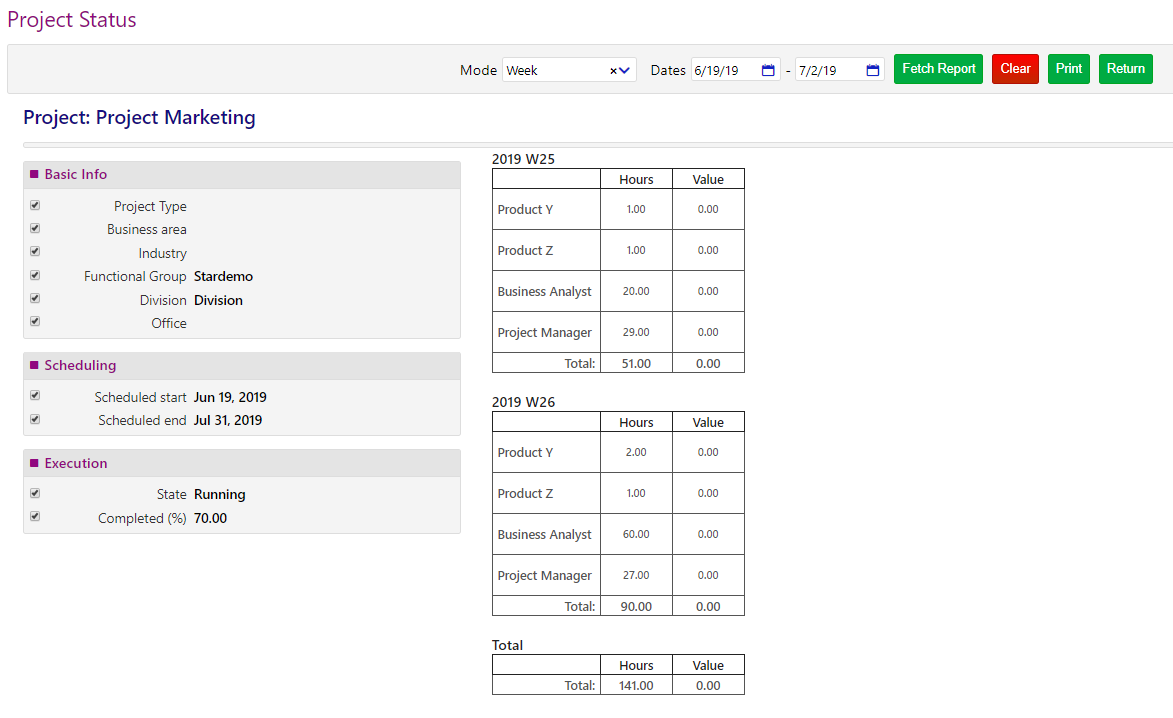Toggle the Completed (%) checkbox
Screen dimensions: 1173x718
(x=34, y=516)
